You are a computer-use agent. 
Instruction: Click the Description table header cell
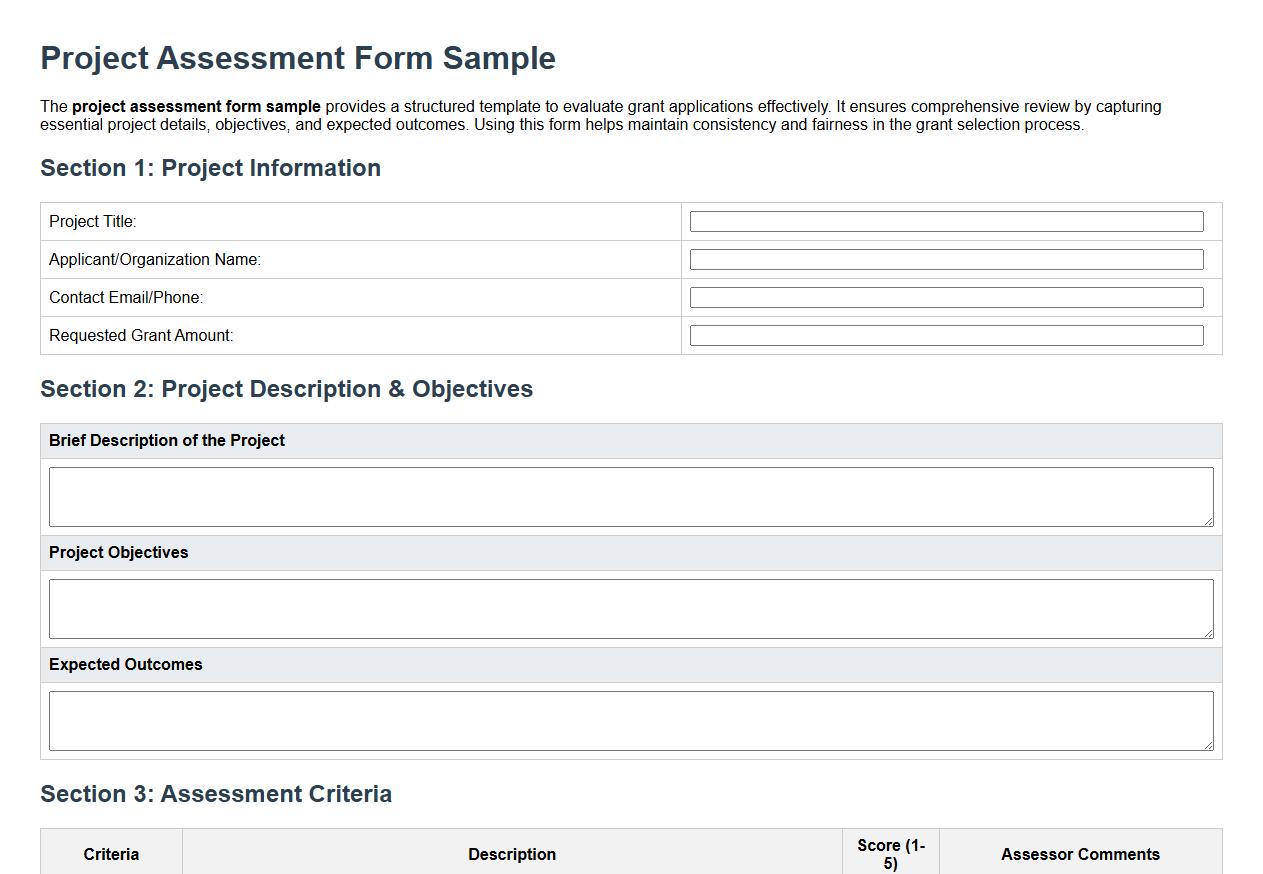pyautogui.click(x=512, y=854)
